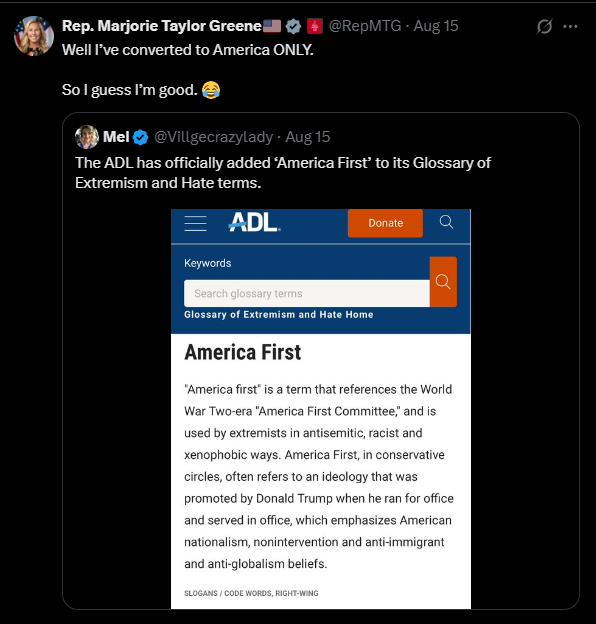The width and height of the screenshot is (596, 624).
Task: Open Mel's profile avatar in quoted post
Action: pyautogui.click(x=87, y=137)
